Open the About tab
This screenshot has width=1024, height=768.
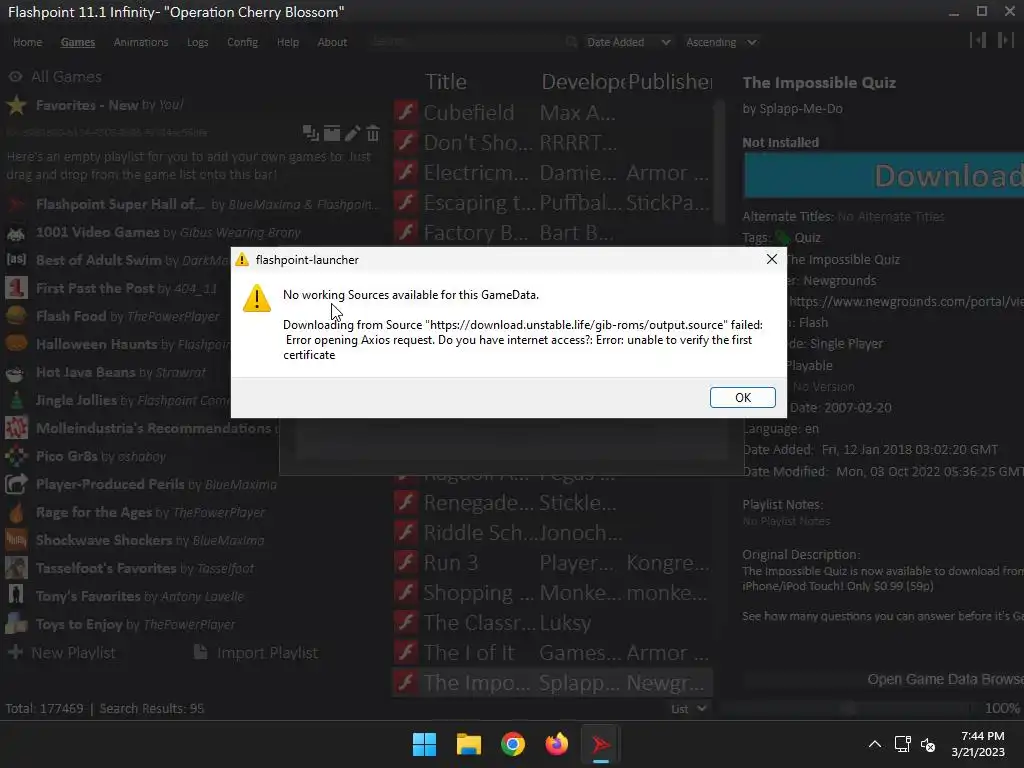coord(332,42)
